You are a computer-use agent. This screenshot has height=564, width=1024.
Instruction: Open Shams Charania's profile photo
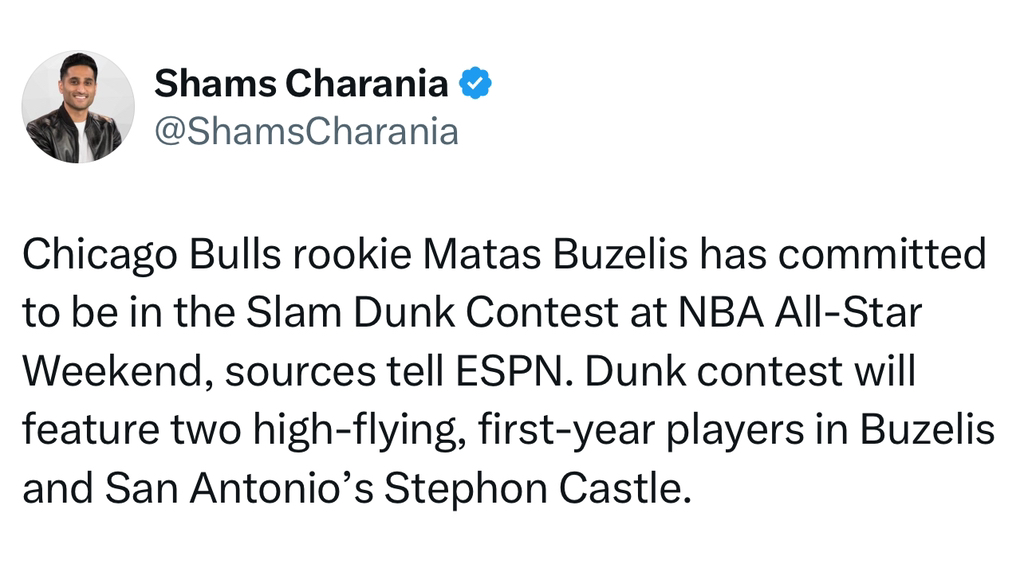coord(78,107)
